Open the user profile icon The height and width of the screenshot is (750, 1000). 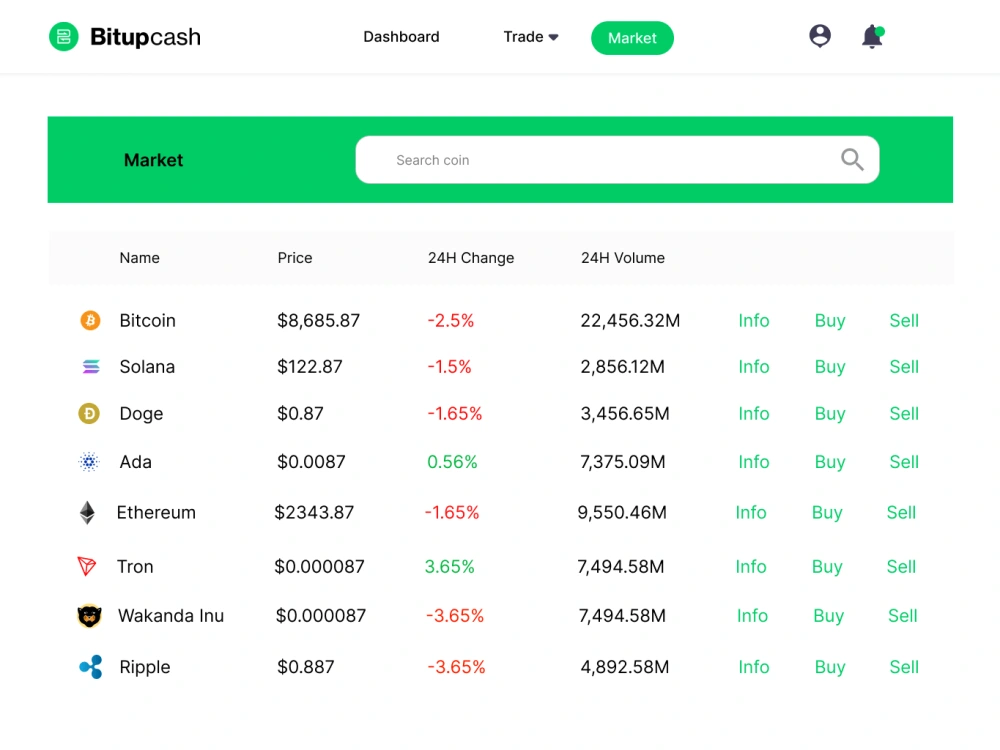point(820,36)
